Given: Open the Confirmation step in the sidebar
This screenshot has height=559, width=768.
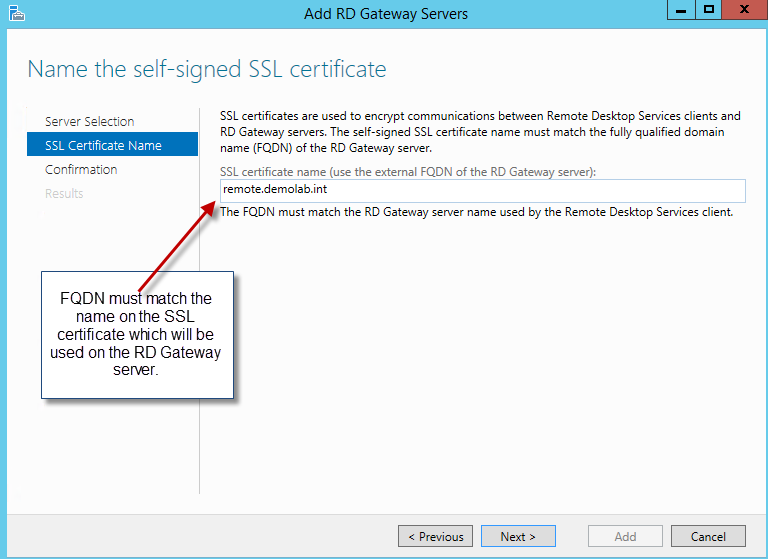Looking at the screenshot, I should (x=81, y=169).
